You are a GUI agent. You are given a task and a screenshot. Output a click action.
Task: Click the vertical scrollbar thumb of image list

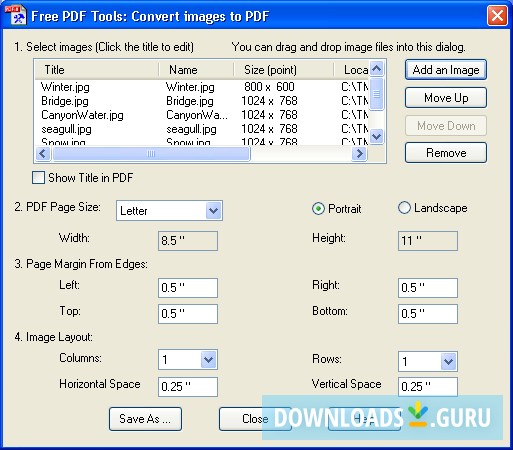coord(377,94)
